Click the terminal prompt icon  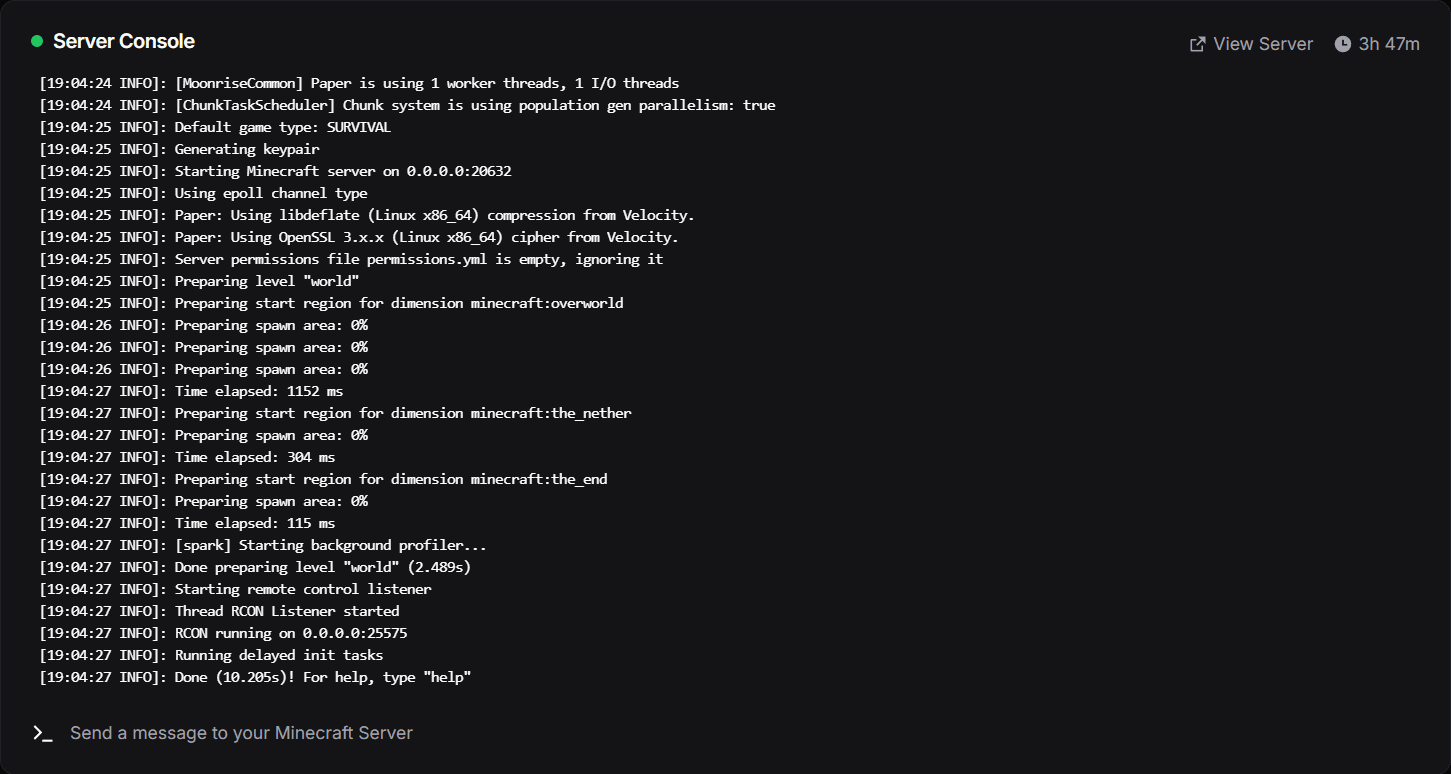(x=42, y=733)
